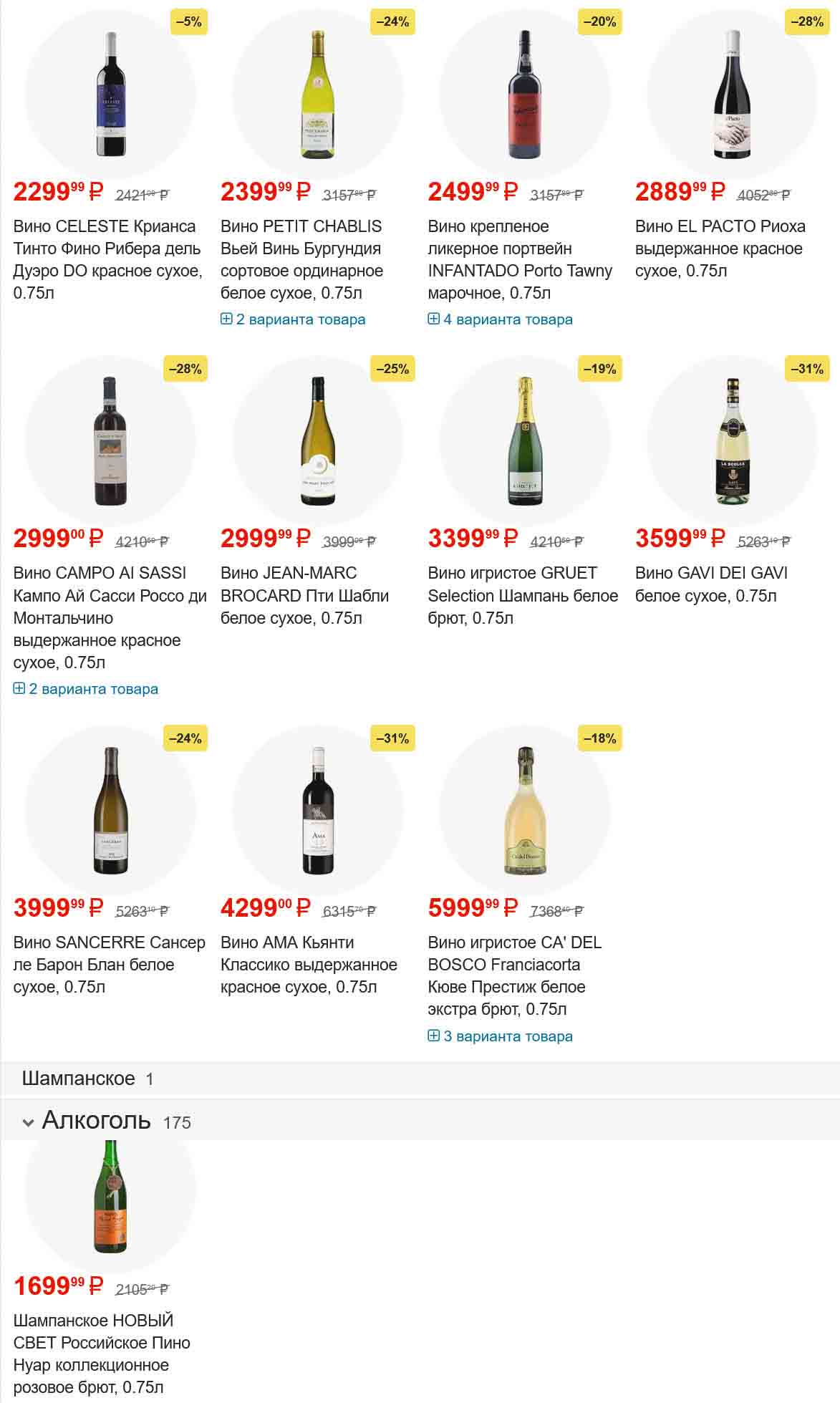This screenshot has width=840, height=1403.
Task: Expand 3 variants for CA' DEL BOSCO
Action: (x=501, y=1036)
